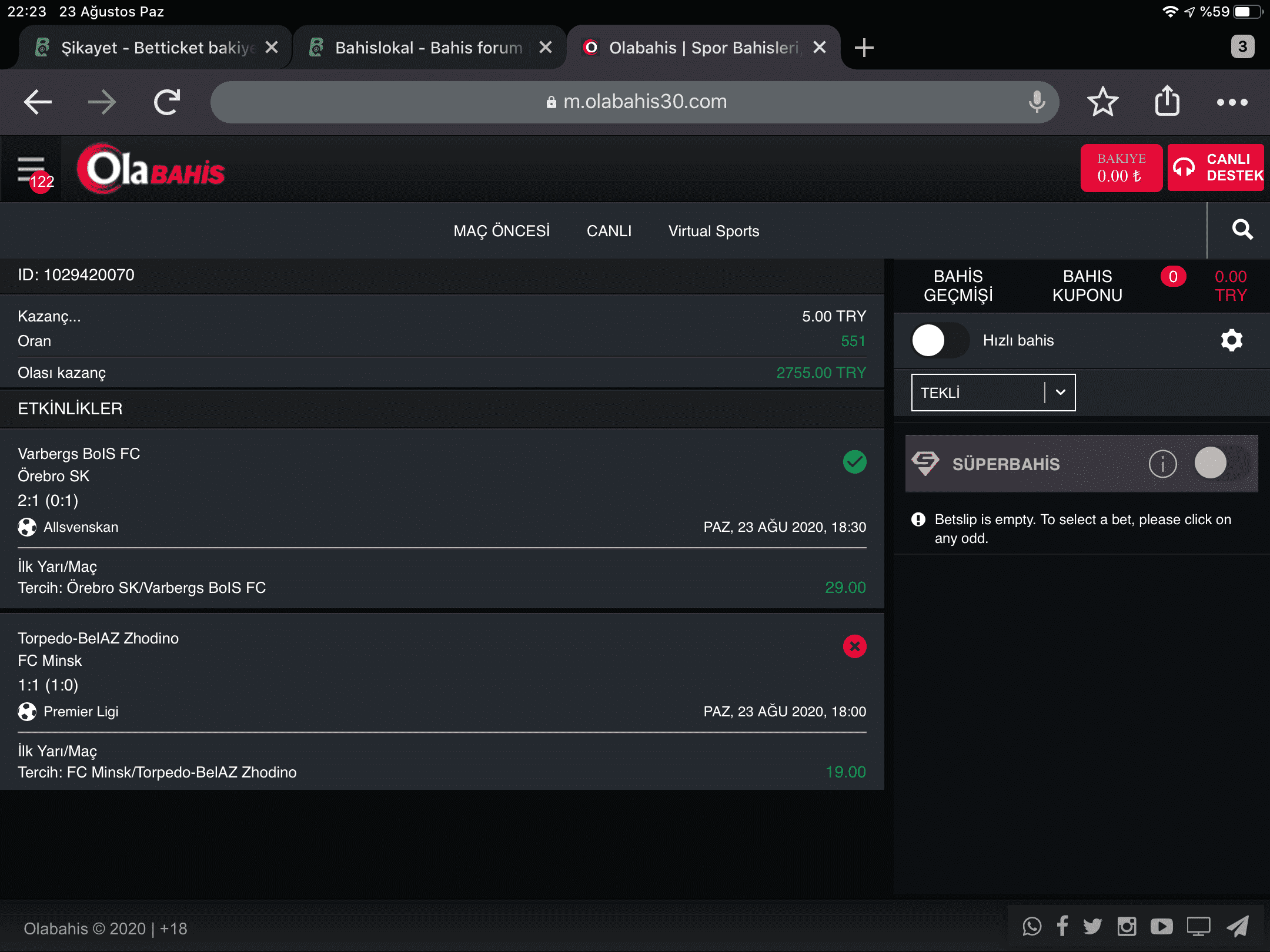This screenshot has height=952, width=1270.
Task: Click the browser forward arrow
Action: (102, 102)
